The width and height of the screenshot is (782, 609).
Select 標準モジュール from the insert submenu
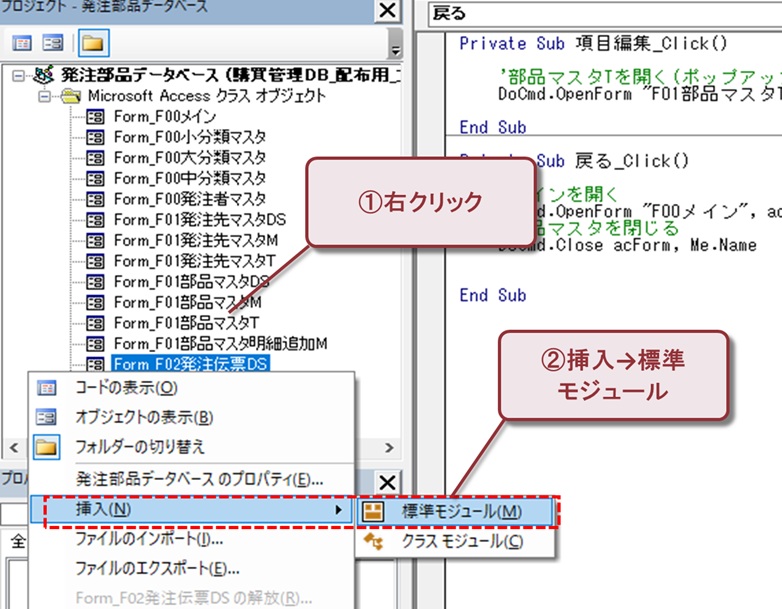(460, 511)
